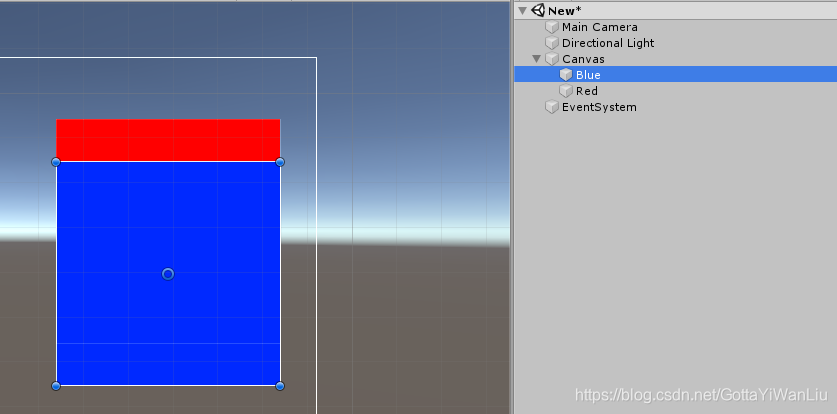The height and width of the screenshot is (414, 837).
Task: Select Directional Light in the hierarchy
Action: (608, 43)
